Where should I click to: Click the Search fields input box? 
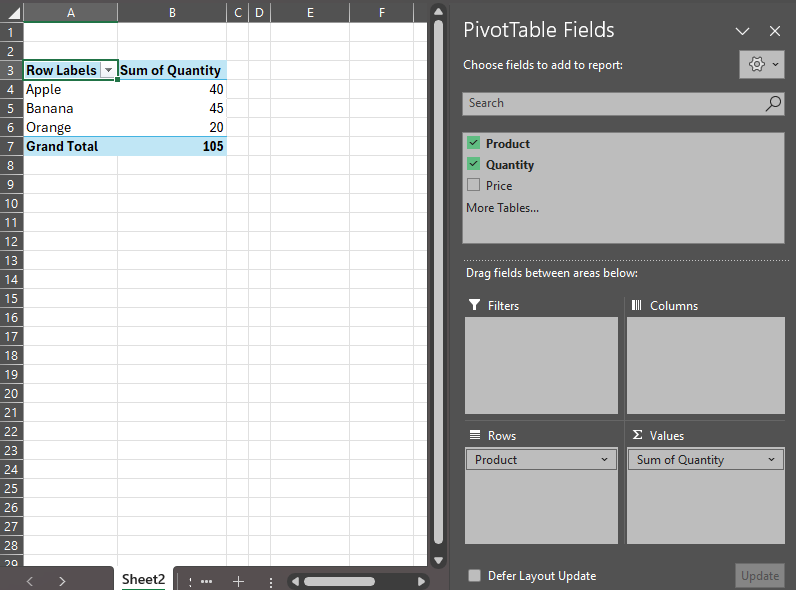[612, 103]
